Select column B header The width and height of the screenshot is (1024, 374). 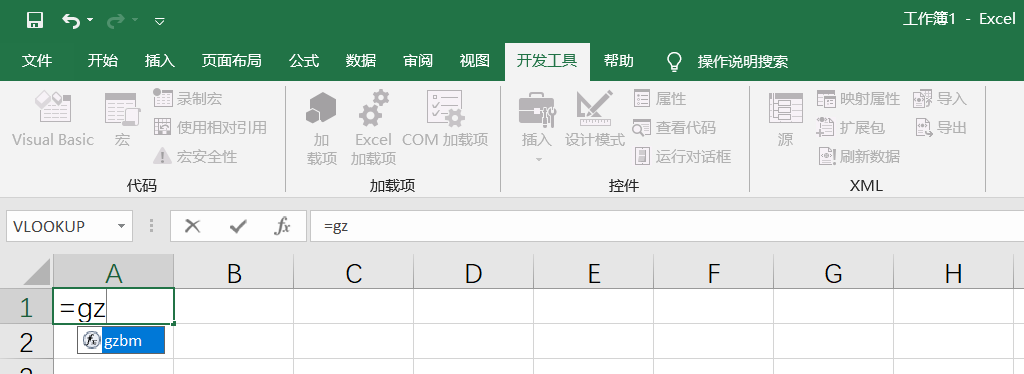[x=234, y=272]
